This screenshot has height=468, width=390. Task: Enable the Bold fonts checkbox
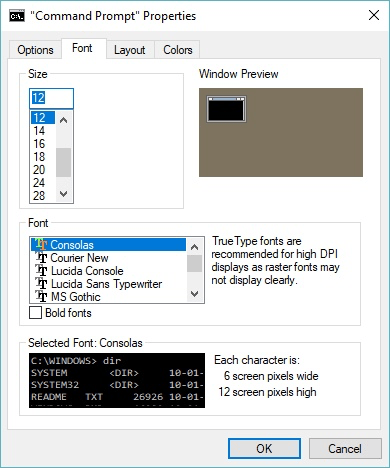pyautogui.click(x=35, y=313)
